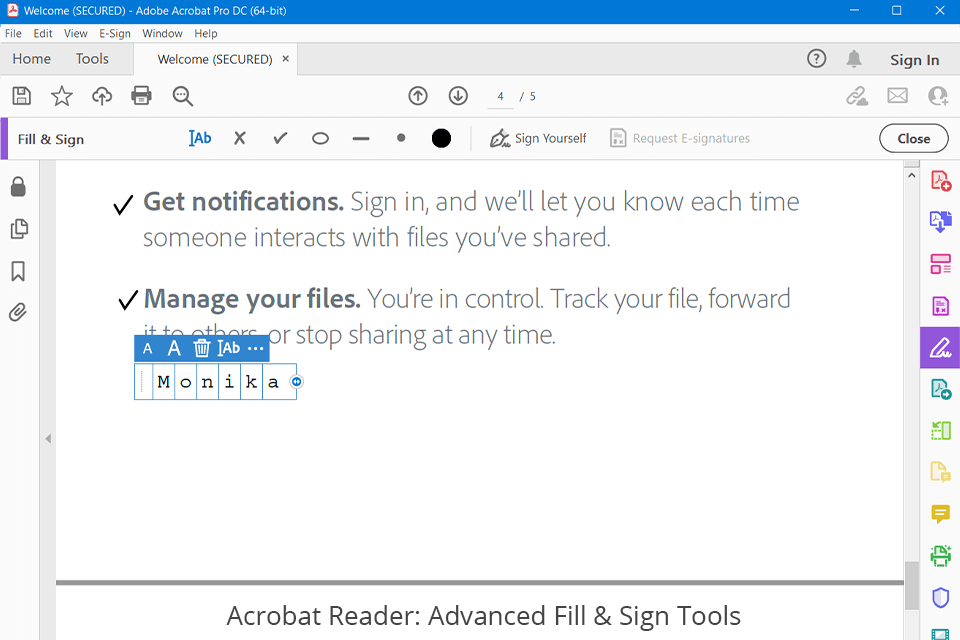Open Create PDF tool in right pane

[940, 181]
